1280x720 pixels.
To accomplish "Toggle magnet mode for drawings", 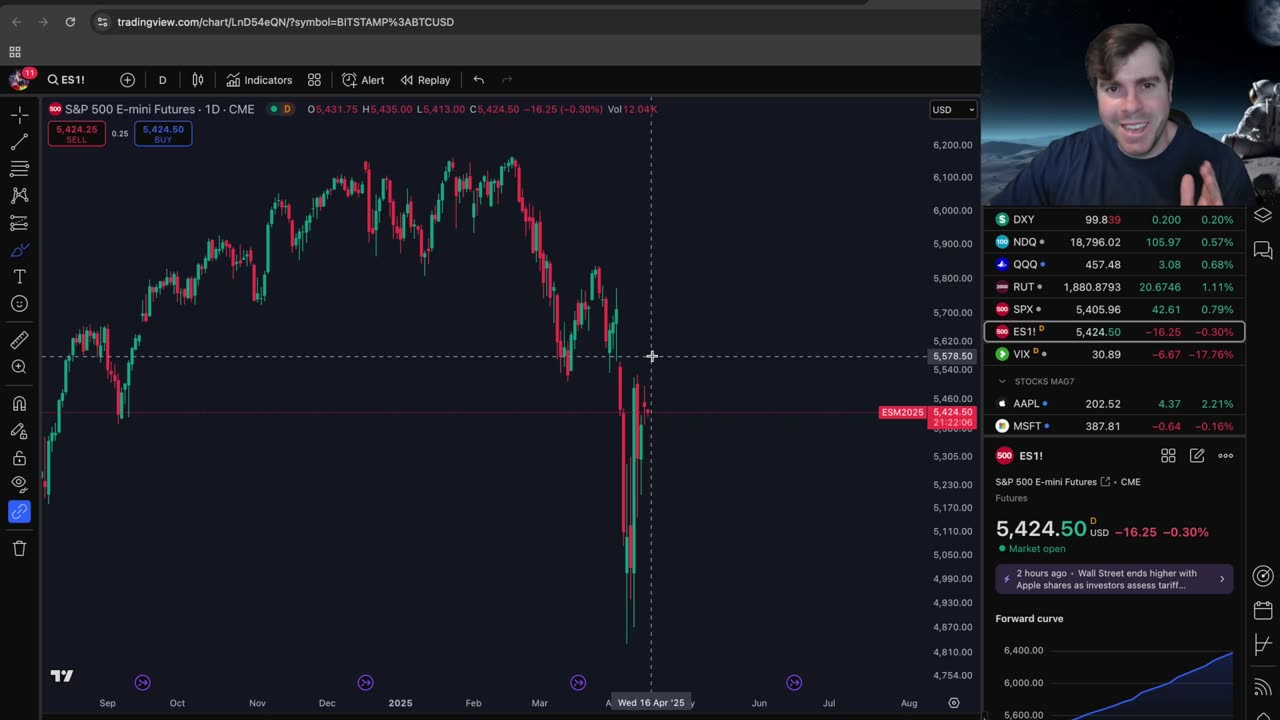I will pyautogui.click(x=19, y=404).
